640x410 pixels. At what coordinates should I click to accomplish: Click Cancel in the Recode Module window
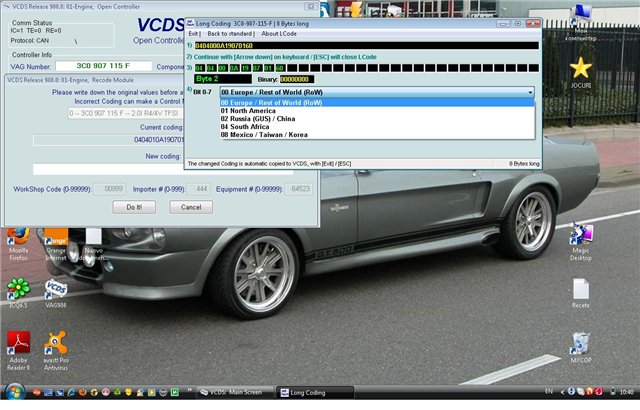(191, 207)
